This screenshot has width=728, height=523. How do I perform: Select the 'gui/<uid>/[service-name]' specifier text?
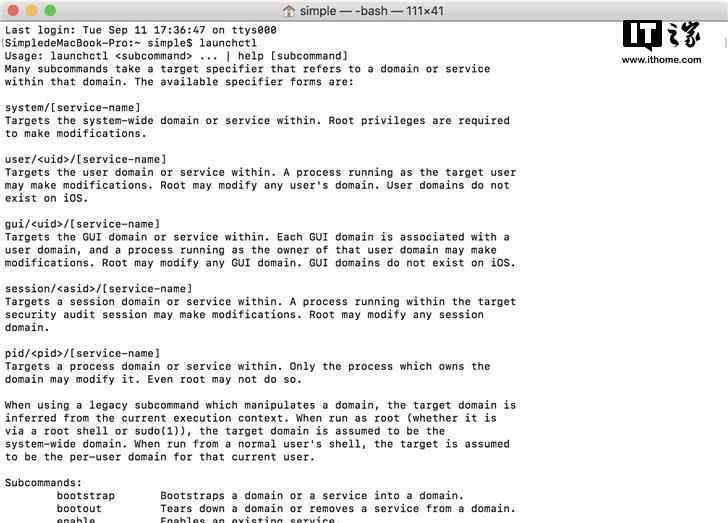coord(82,224)
